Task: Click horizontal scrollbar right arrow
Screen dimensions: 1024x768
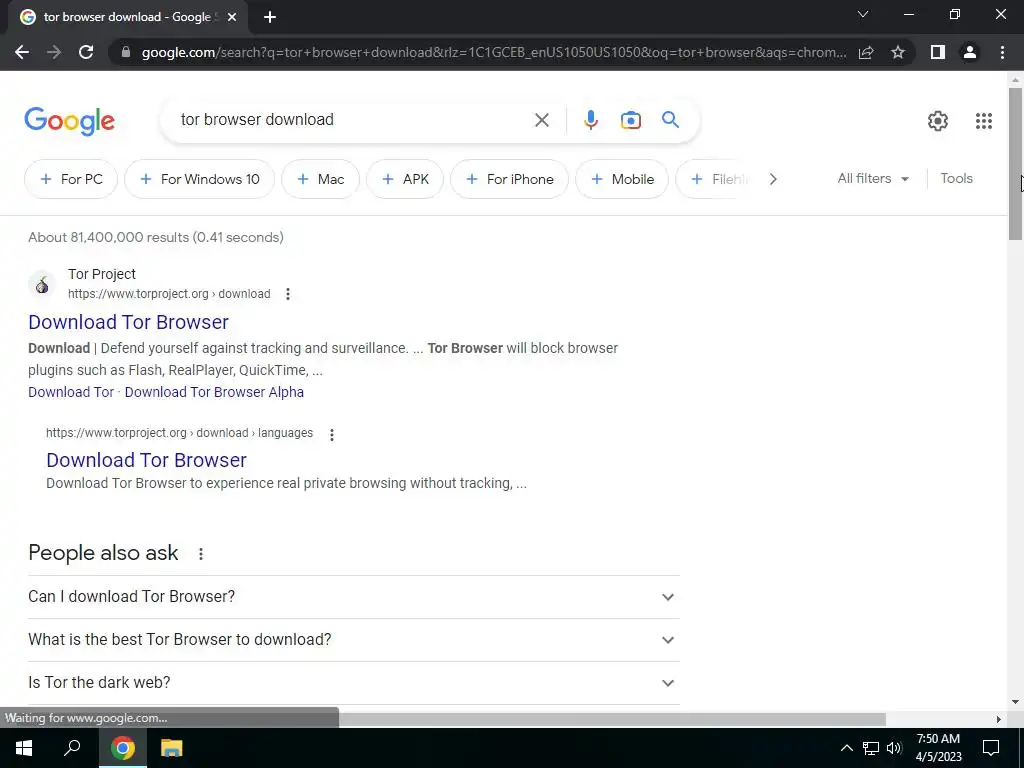Action: pyautogui.click(x=999, y=719)
